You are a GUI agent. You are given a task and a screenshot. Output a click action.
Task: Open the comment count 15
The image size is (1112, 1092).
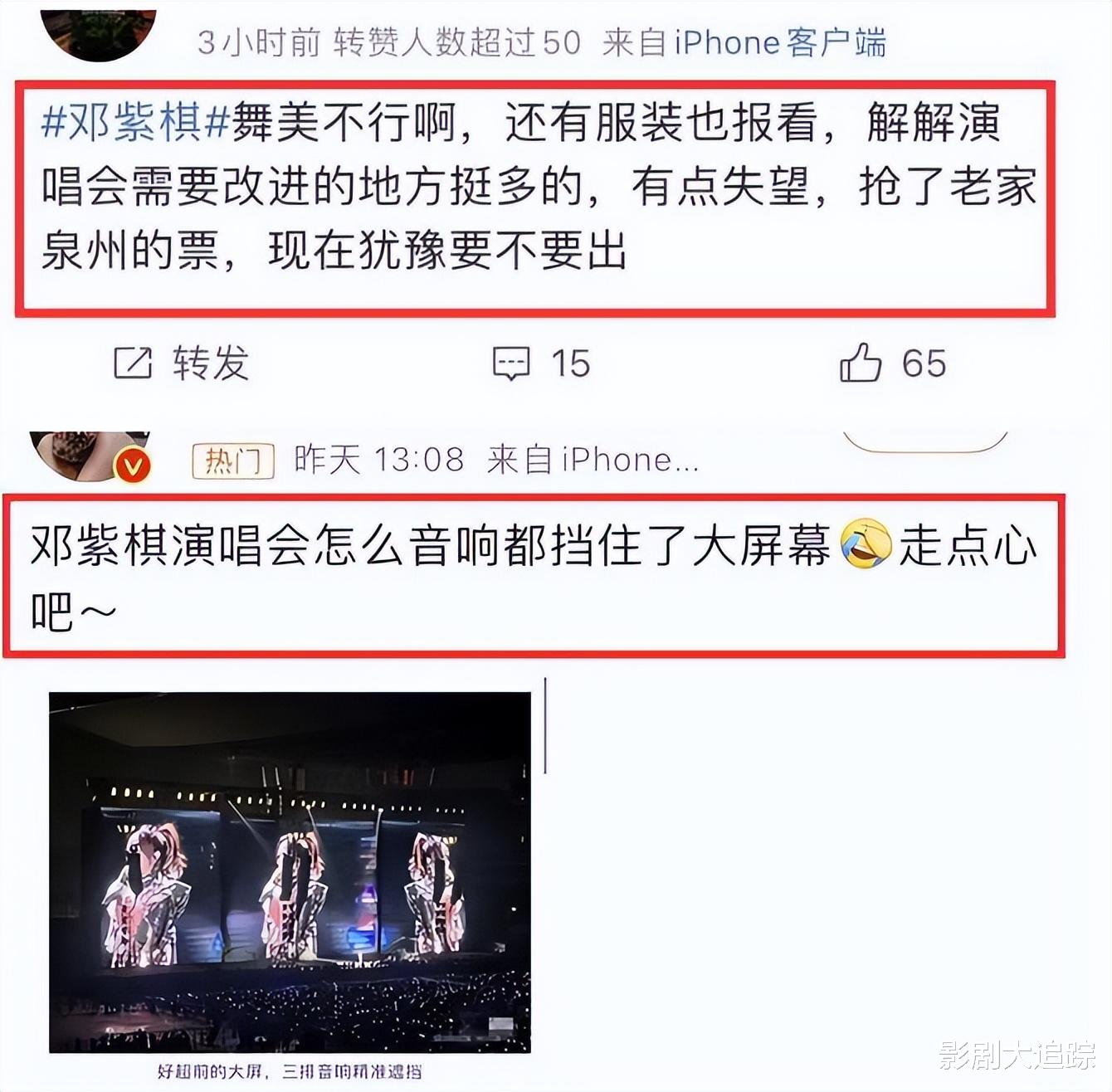click(x=570, y=363)
